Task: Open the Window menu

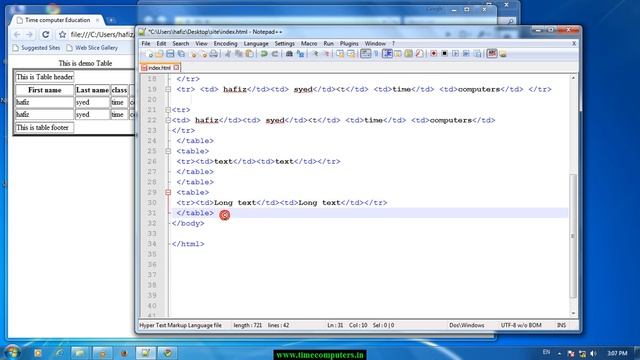Action: 375,43
